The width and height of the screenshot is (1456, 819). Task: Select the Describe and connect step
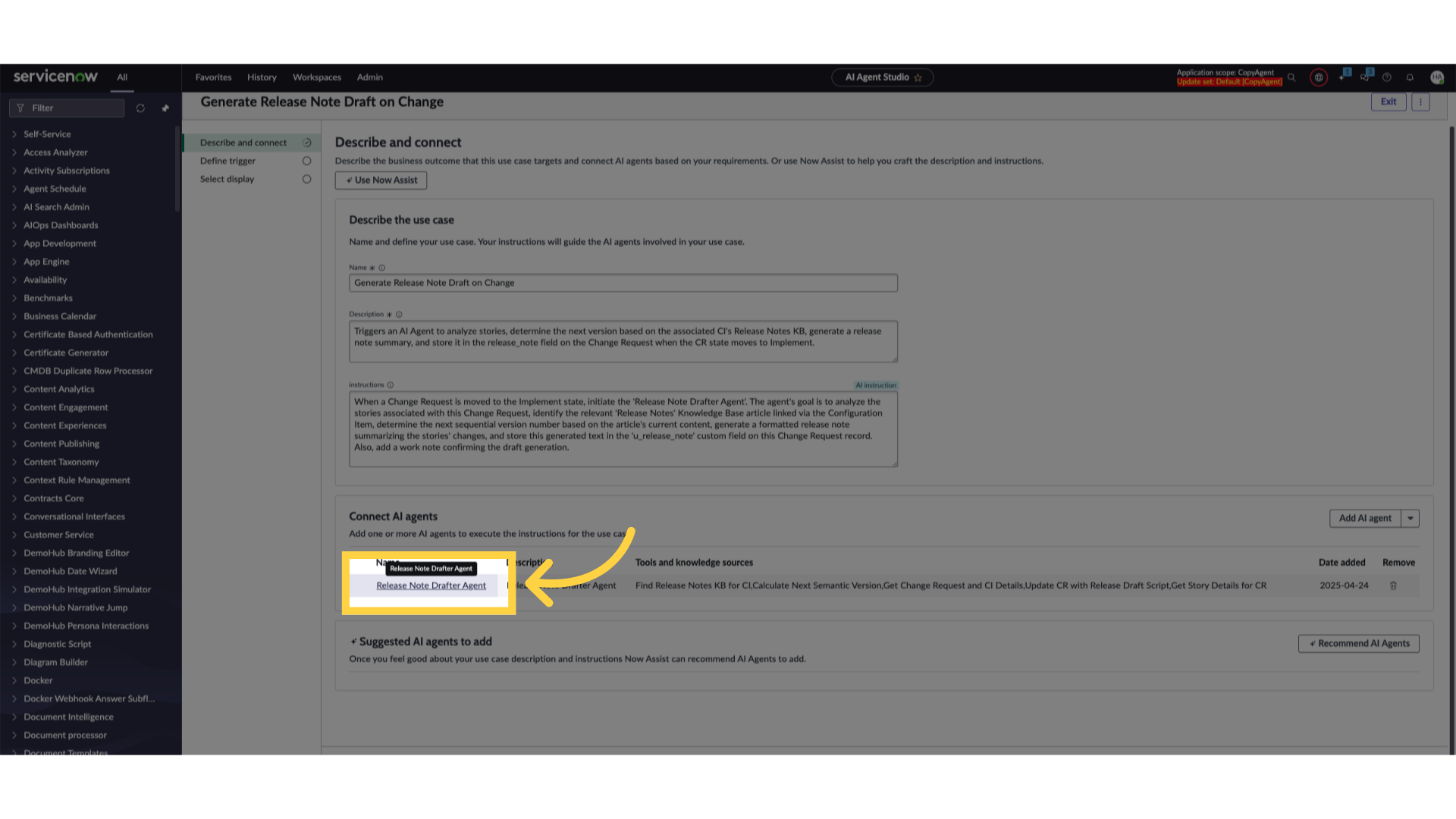coord(243,143)
